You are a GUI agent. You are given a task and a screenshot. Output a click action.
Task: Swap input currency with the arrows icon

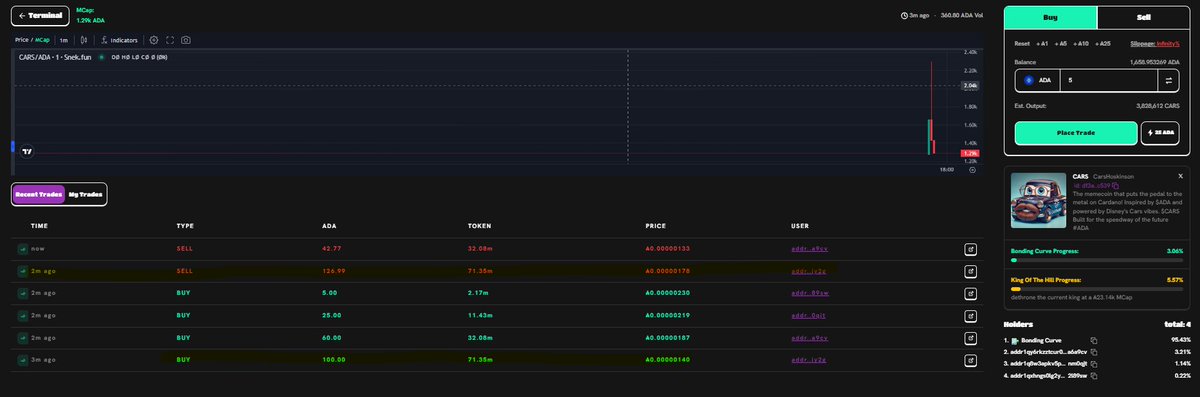tap(1169, 80)
